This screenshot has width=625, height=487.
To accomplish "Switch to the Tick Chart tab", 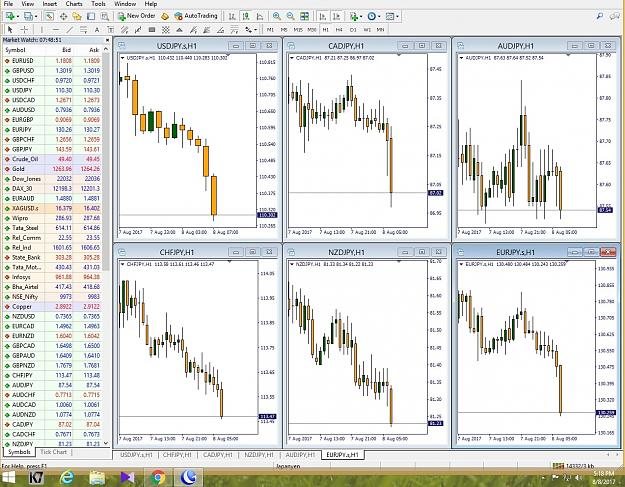I will click(53, 452).
